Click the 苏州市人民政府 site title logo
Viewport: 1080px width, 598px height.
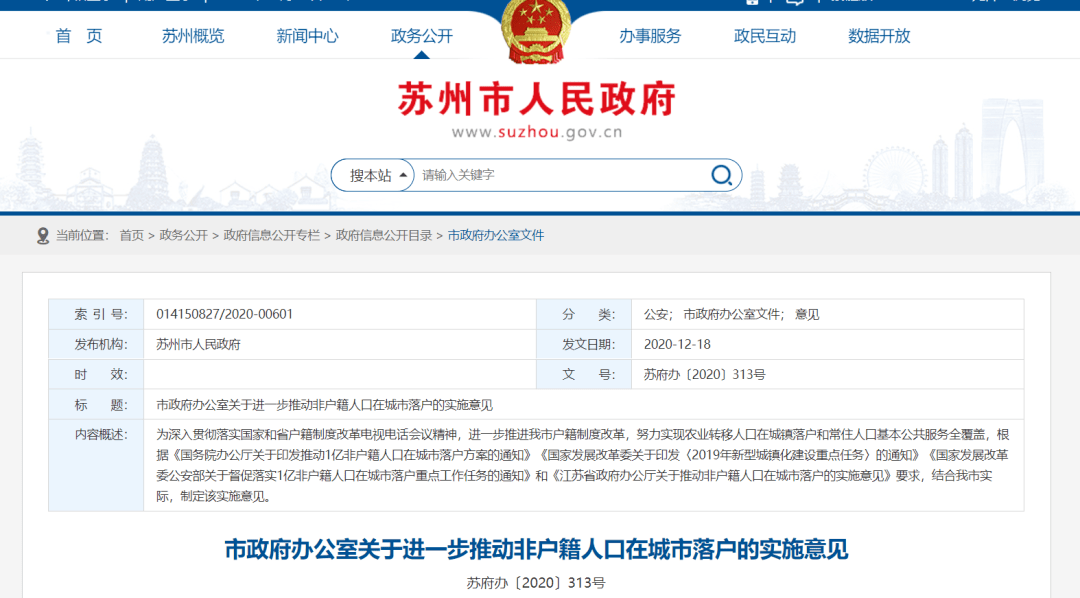click(x=537, y=99)
